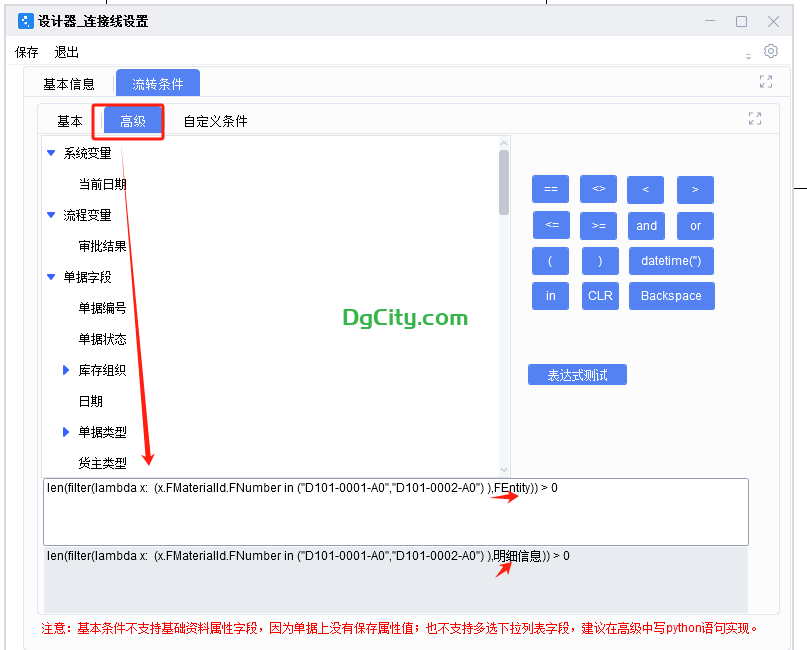
Task: Click the 表达式测试 expression test button
Action: pyautogui.click(x=577, y=374)
